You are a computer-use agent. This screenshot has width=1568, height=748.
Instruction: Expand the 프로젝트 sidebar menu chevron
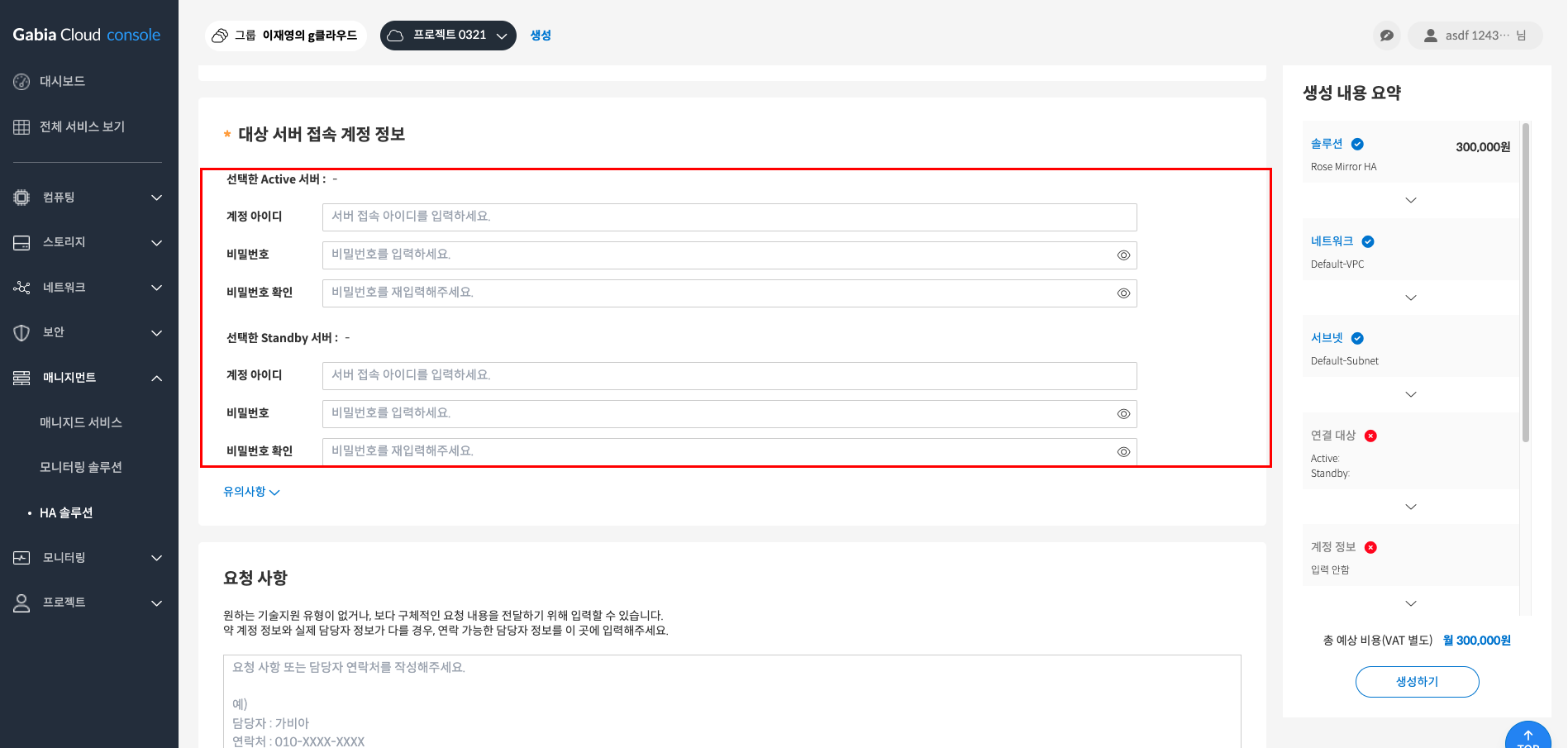(157, 603)
